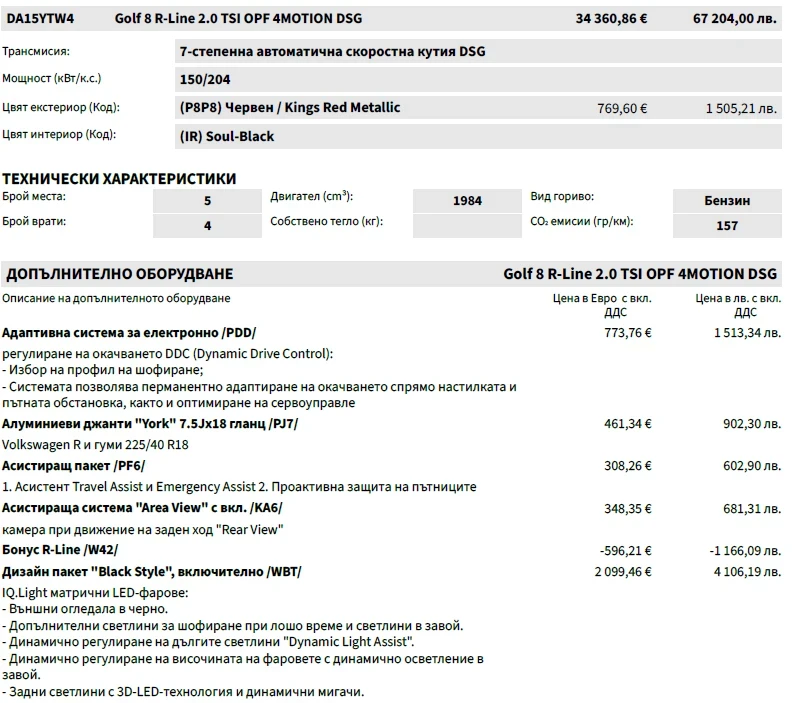Click Цена в Евро с вкл. ДДС header
This screenshot has width=799, height=703.
602,305
